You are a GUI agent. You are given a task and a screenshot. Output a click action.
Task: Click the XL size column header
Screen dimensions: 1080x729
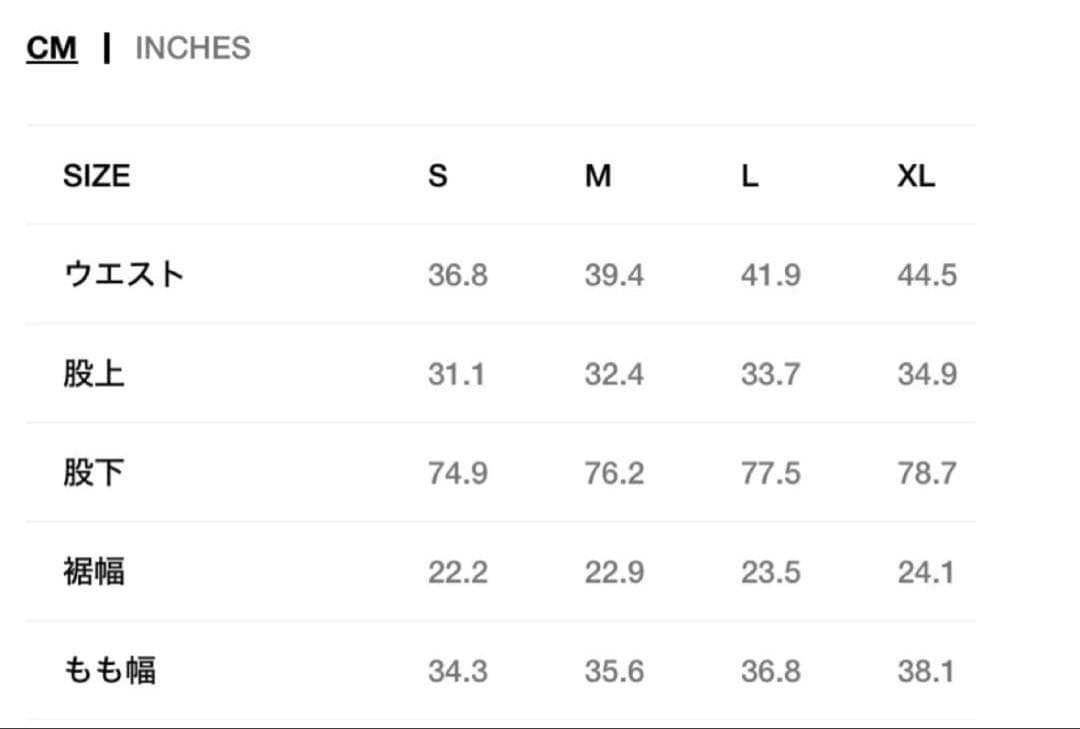tap(916, 176)
